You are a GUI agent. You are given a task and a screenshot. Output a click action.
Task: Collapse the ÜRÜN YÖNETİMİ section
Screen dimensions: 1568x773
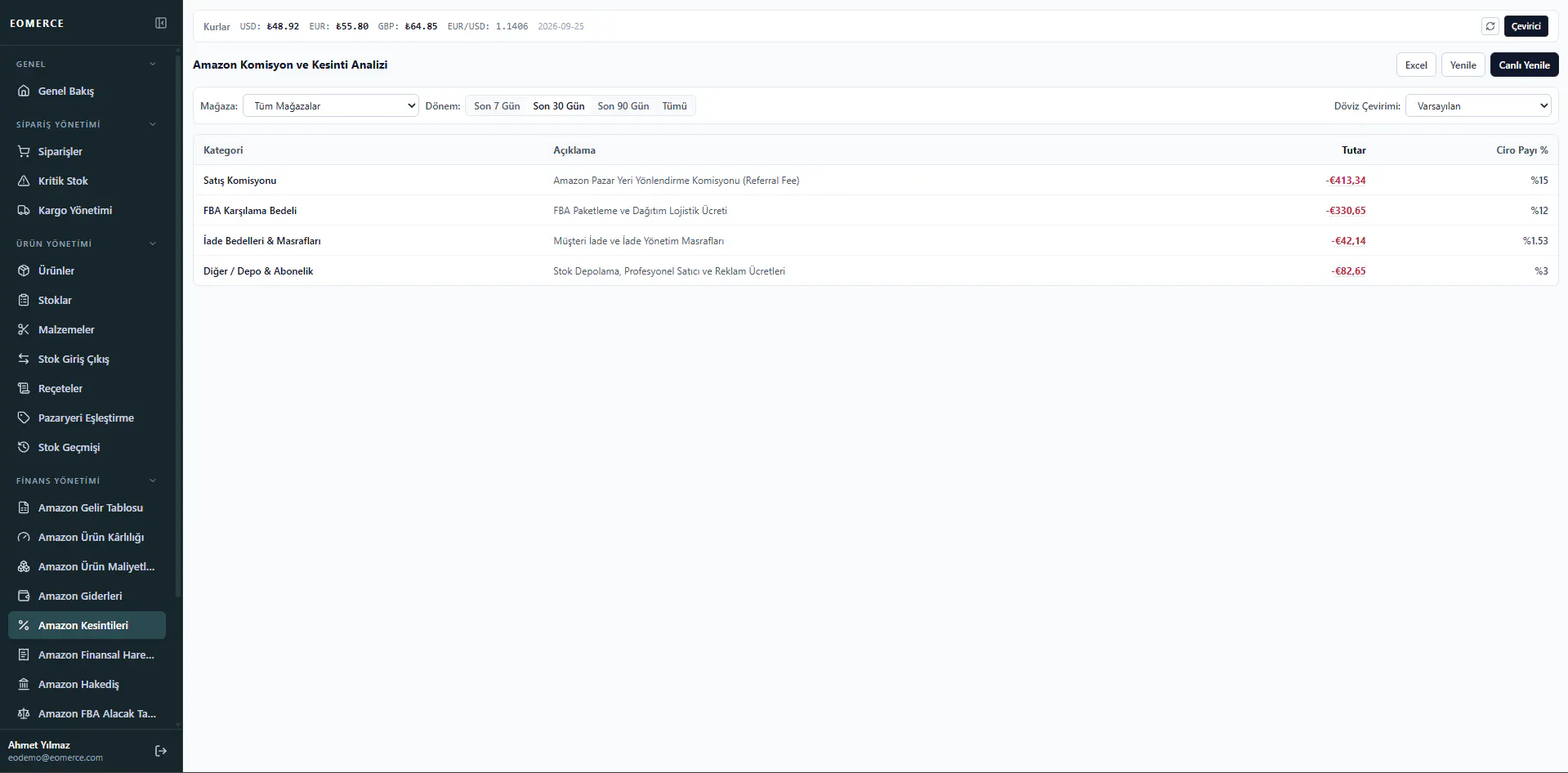[87, 244]
